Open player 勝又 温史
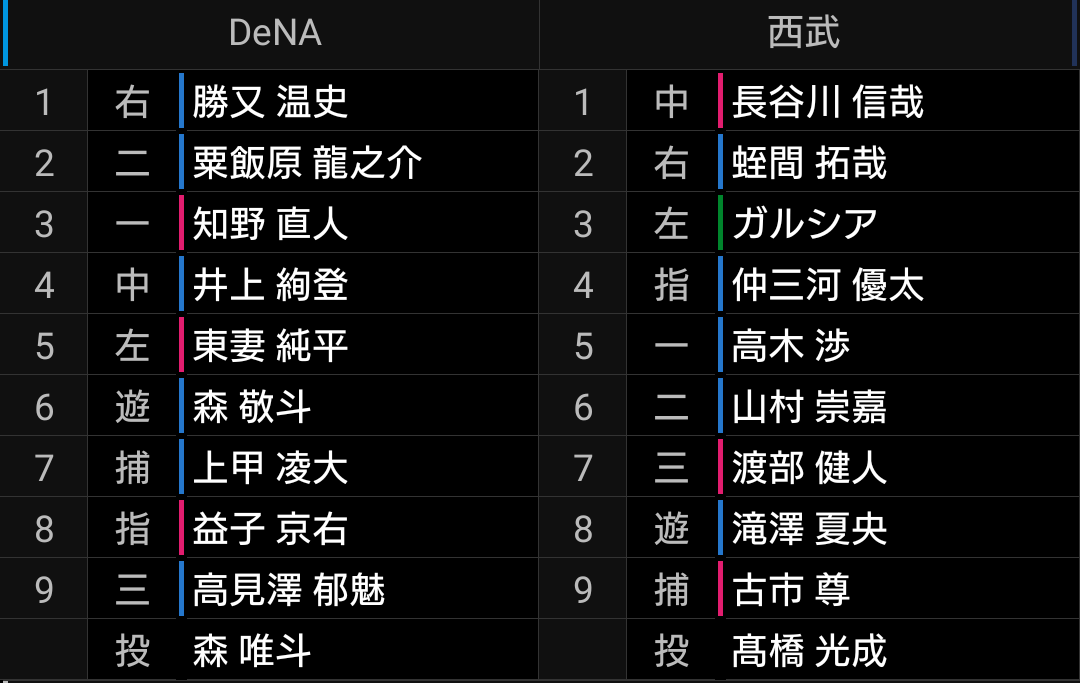The height and width of the screenshot is (683, 1080). pos(270,102)
